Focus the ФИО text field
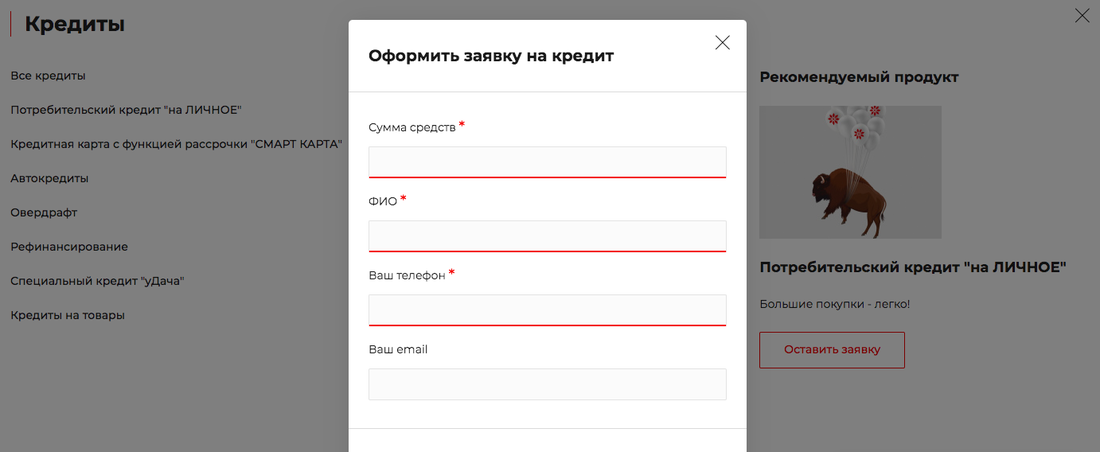Viewport: 1100px width, 452px height. pyautogui.click(x=547, y=235)
